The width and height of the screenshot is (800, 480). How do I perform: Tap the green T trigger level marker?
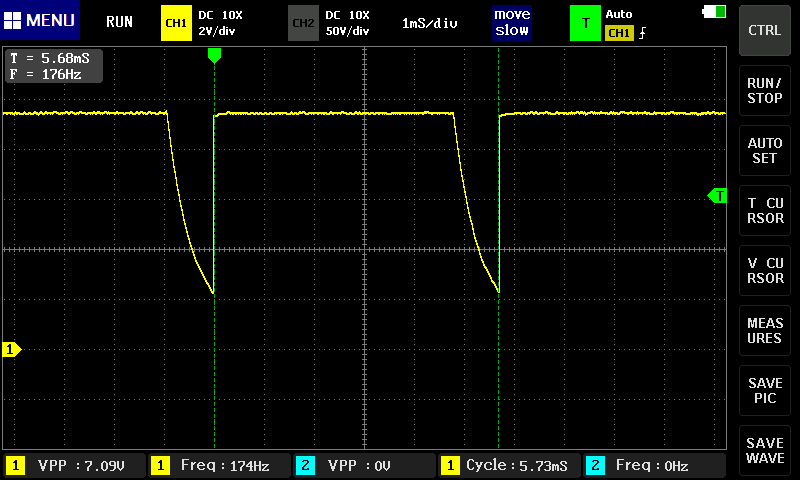pos(717,195)
